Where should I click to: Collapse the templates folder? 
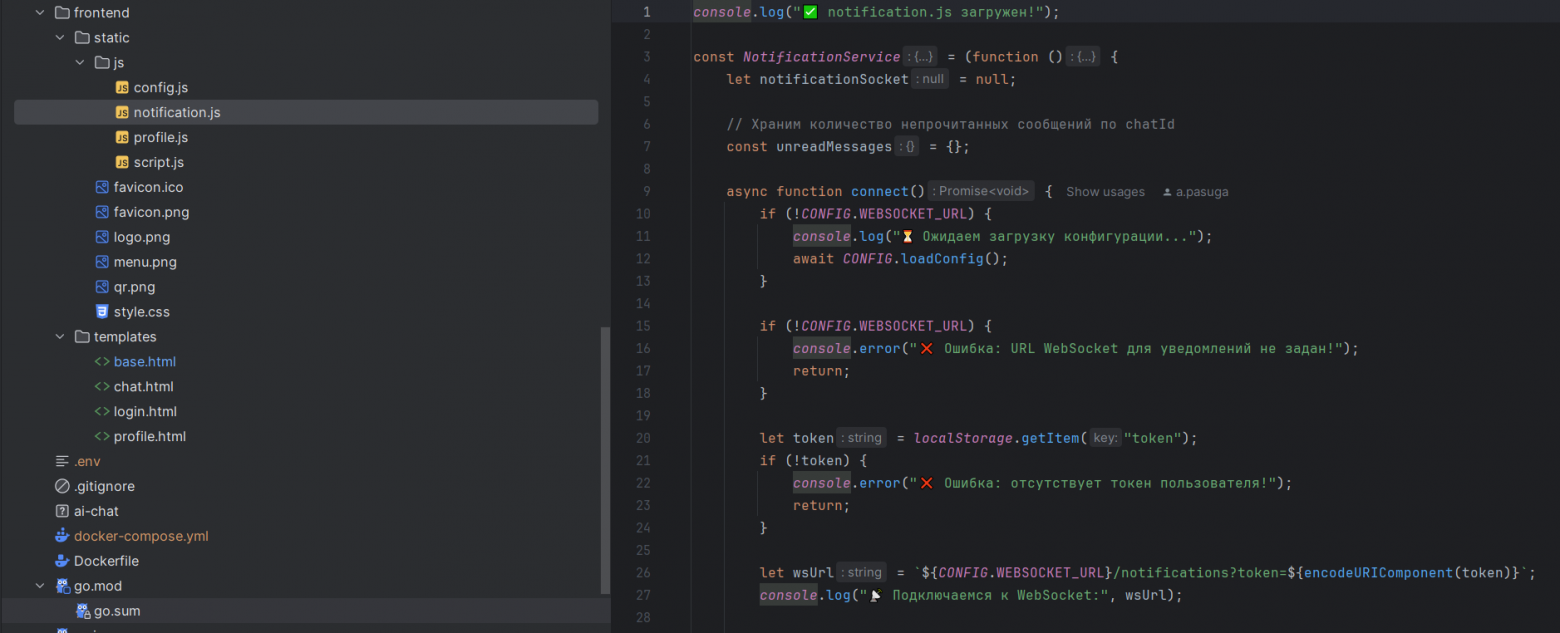tap(60, 337)
